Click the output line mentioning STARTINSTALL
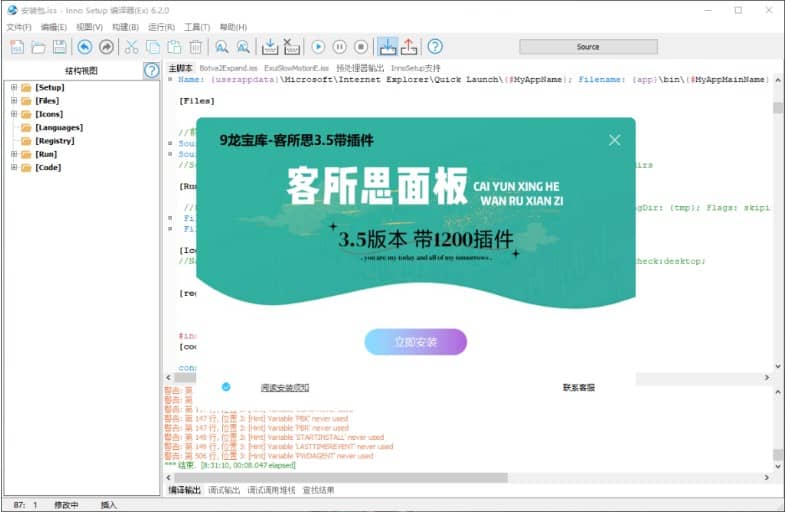Image resolution: width=785 pixels, height=512 pixels. point(274,437)
